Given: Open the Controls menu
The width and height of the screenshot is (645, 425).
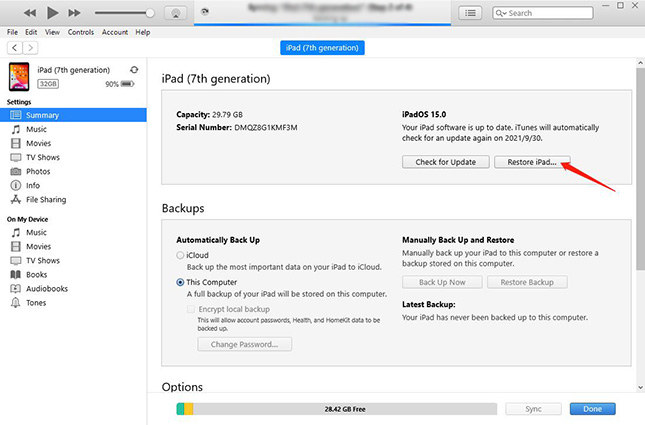Looking at the screenshot, I should click(81, 32).
